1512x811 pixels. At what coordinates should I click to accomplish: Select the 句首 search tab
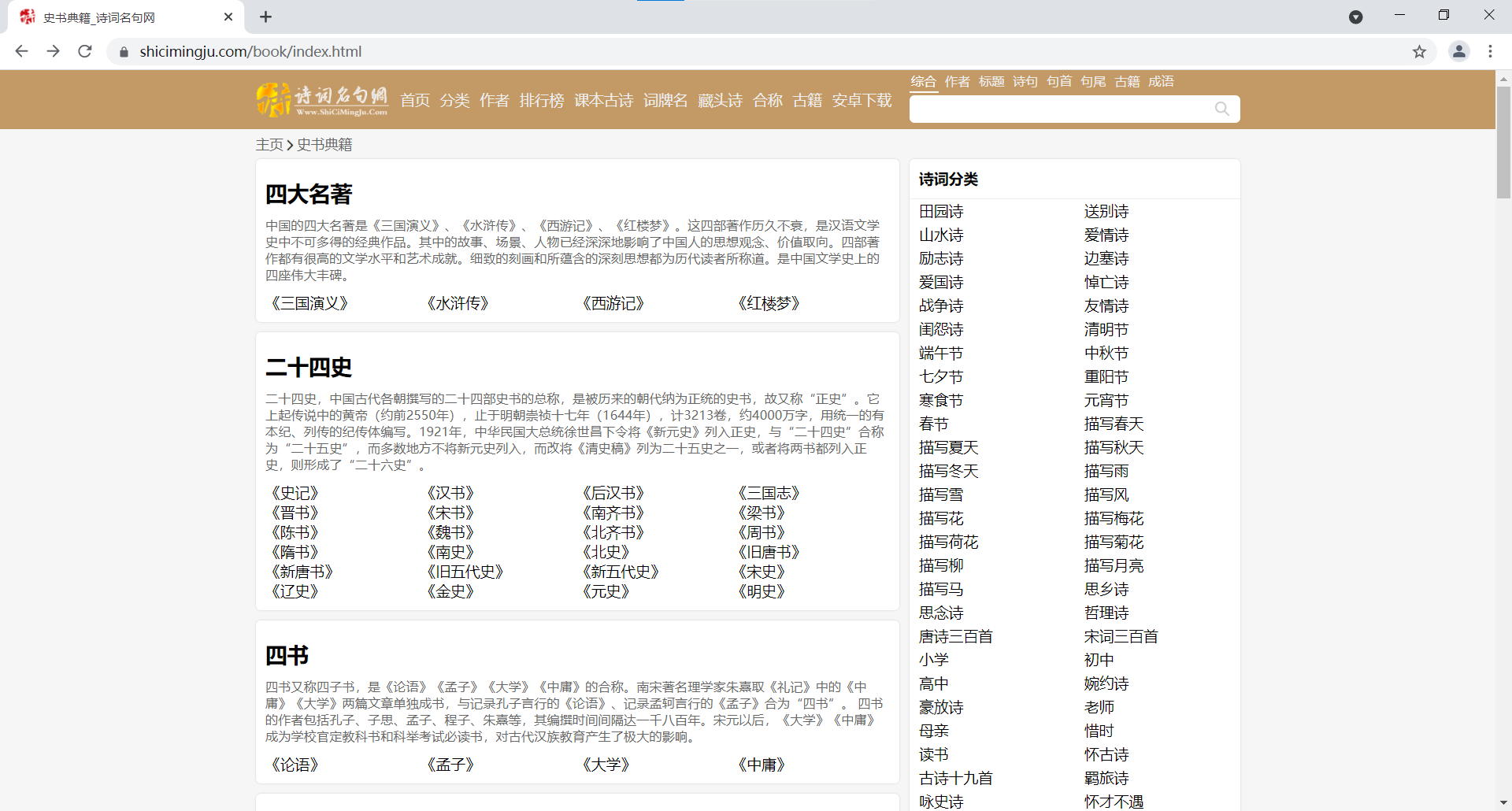point(1058,81)
